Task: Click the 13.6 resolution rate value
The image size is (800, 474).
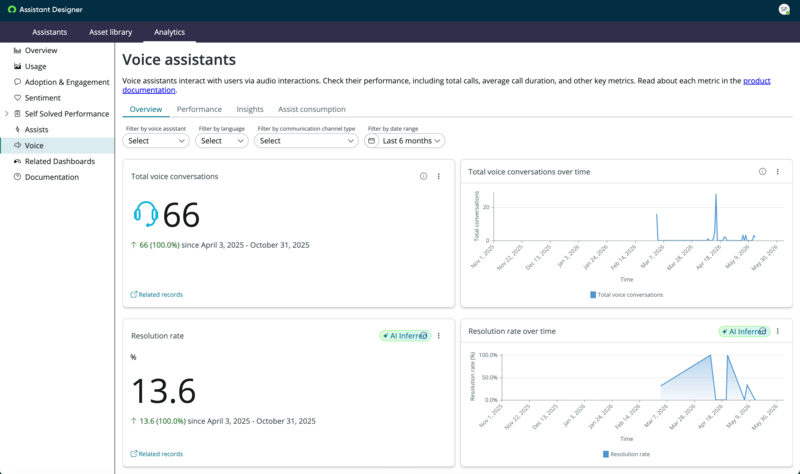Action: pos(163,391)
